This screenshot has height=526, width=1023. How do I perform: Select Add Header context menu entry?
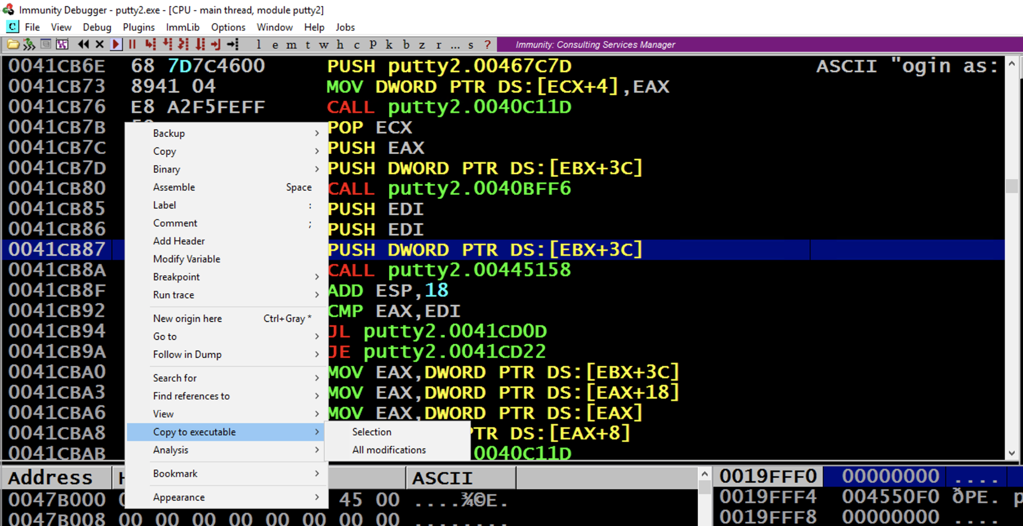tap(226, 241)
